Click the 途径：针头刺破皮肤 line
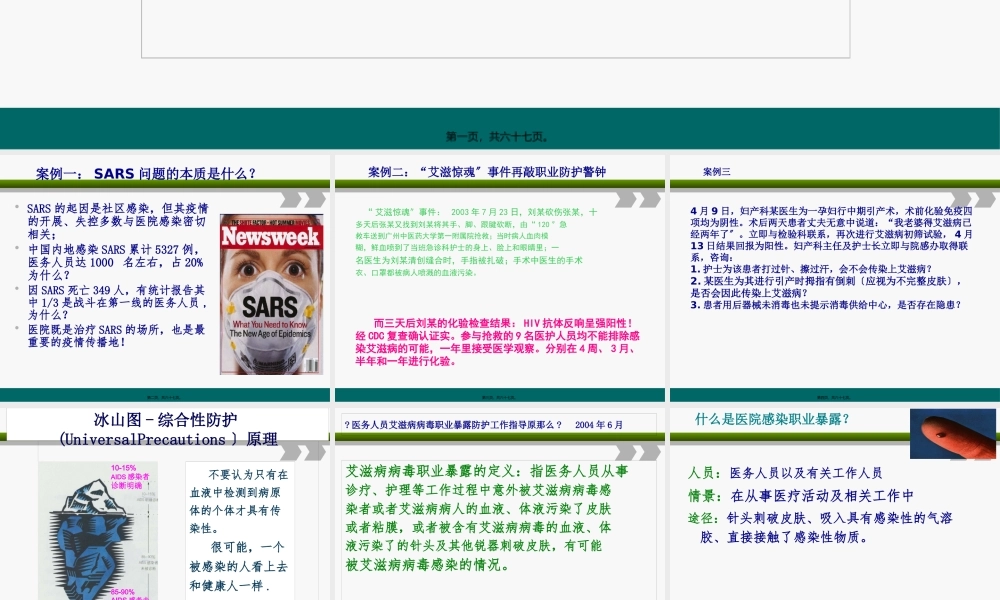The width and height of the screenshot is (1000, 600). coord(819,527)
